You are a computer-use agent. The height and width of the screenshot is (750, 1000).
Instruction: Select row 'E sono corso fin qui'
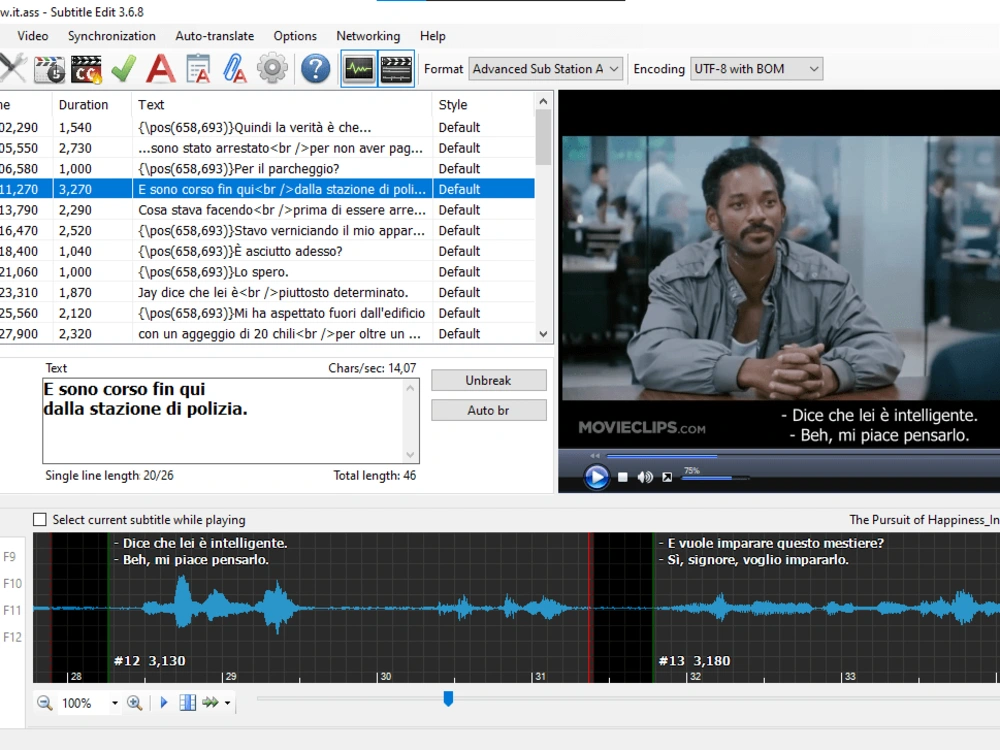[267, 189]
